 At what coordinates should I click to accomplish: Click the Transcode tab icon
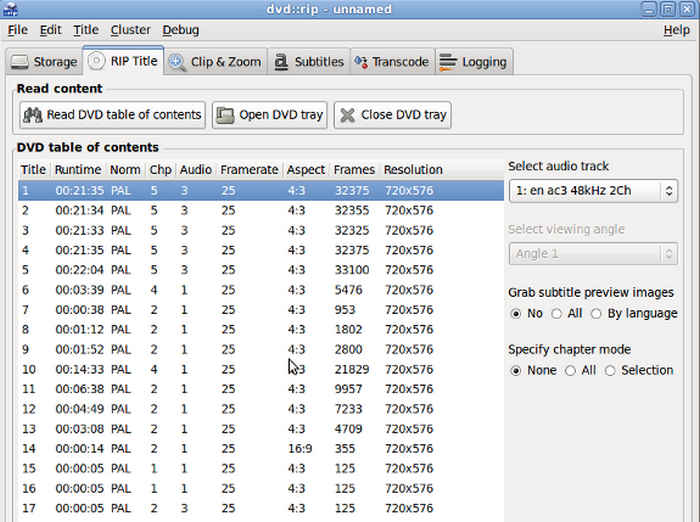click(360, 62)
